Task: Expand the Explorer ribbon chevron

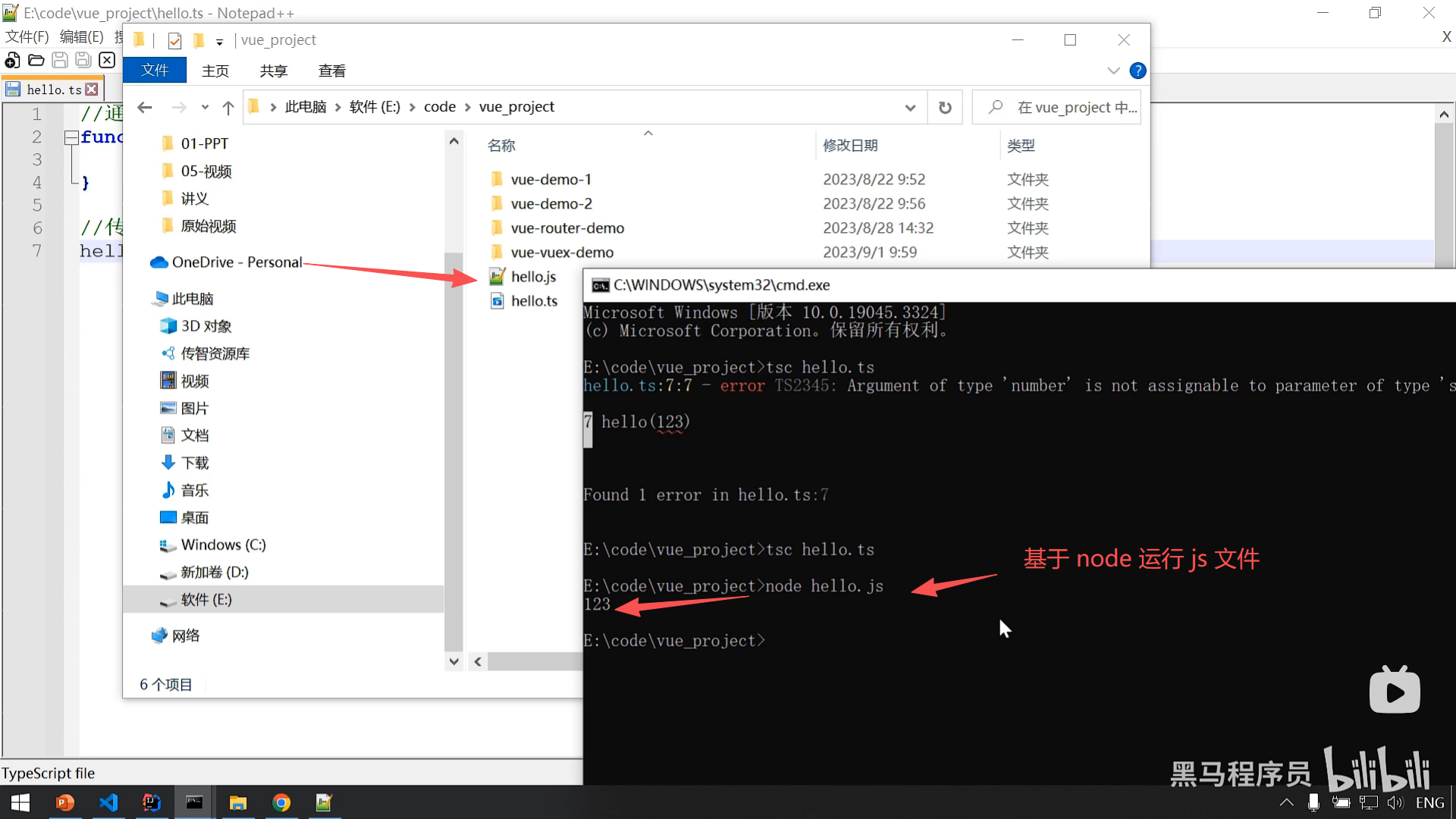Action: tap(1113, 71)
